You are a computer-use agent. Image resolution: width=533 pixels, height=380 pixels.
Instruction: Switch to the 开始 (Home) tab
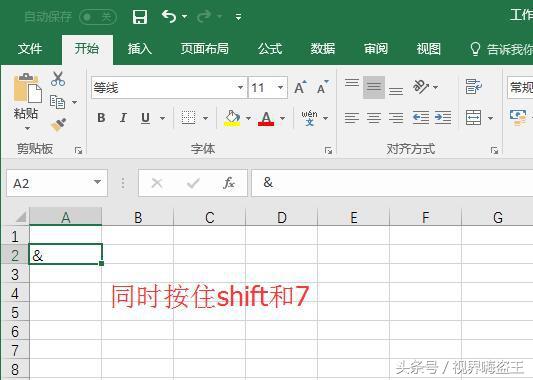(87, 49)
